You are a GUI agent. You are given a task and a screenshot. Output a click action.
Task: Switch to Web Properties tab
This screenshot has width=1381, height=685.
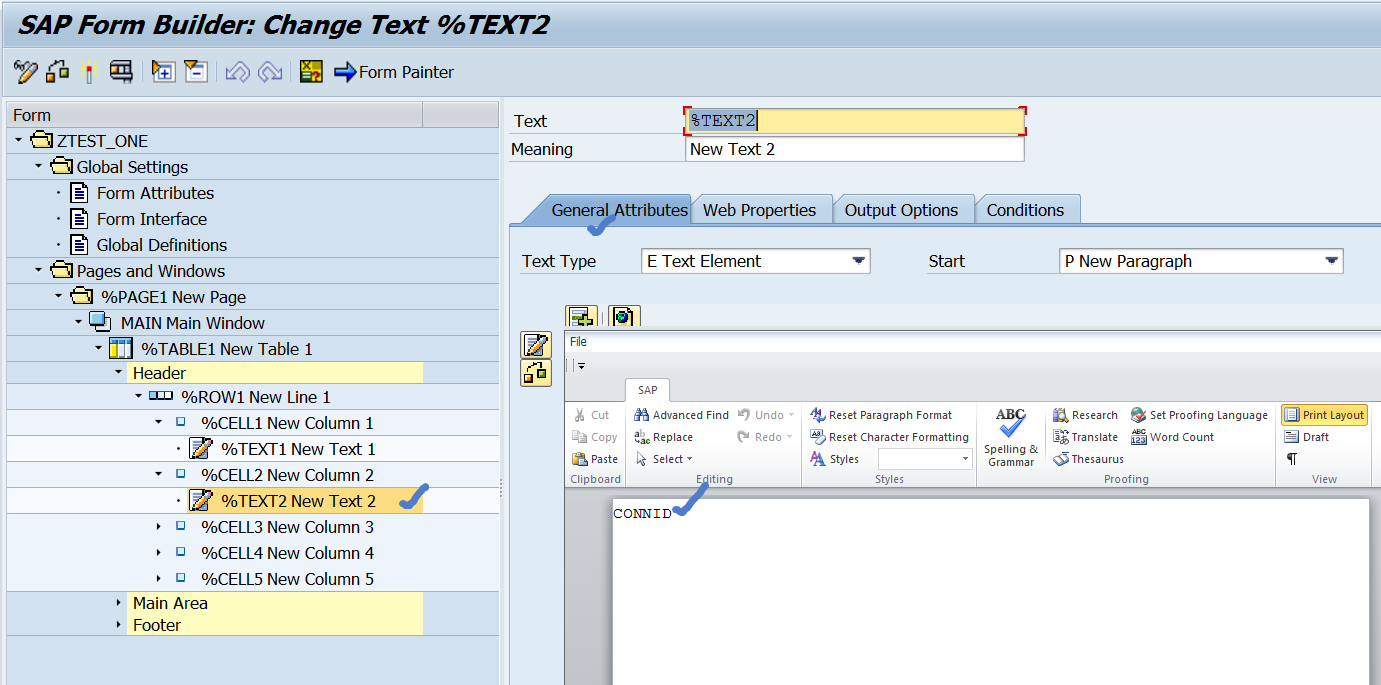pyautogui.click(x=760, y=210)
